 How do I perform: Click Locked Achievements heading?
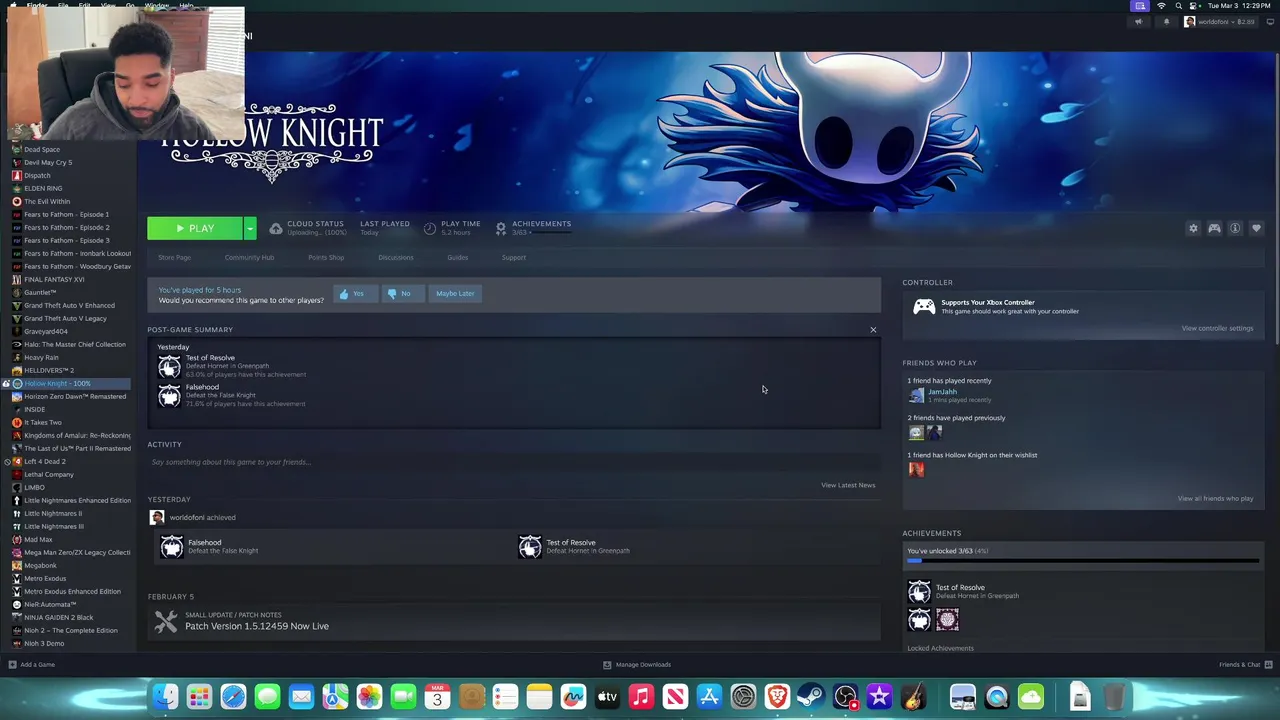(940, 649)
